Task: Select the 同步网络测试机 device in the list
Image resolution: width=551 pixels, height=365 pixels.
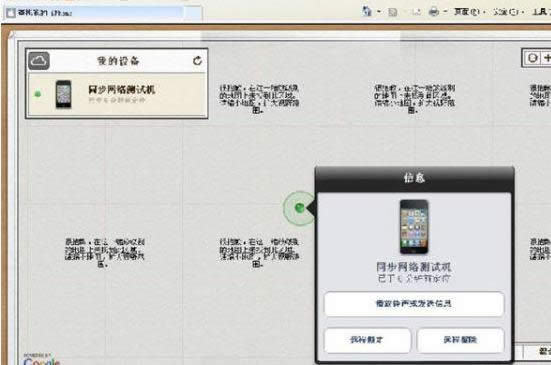Action: [x=117, y=94]
